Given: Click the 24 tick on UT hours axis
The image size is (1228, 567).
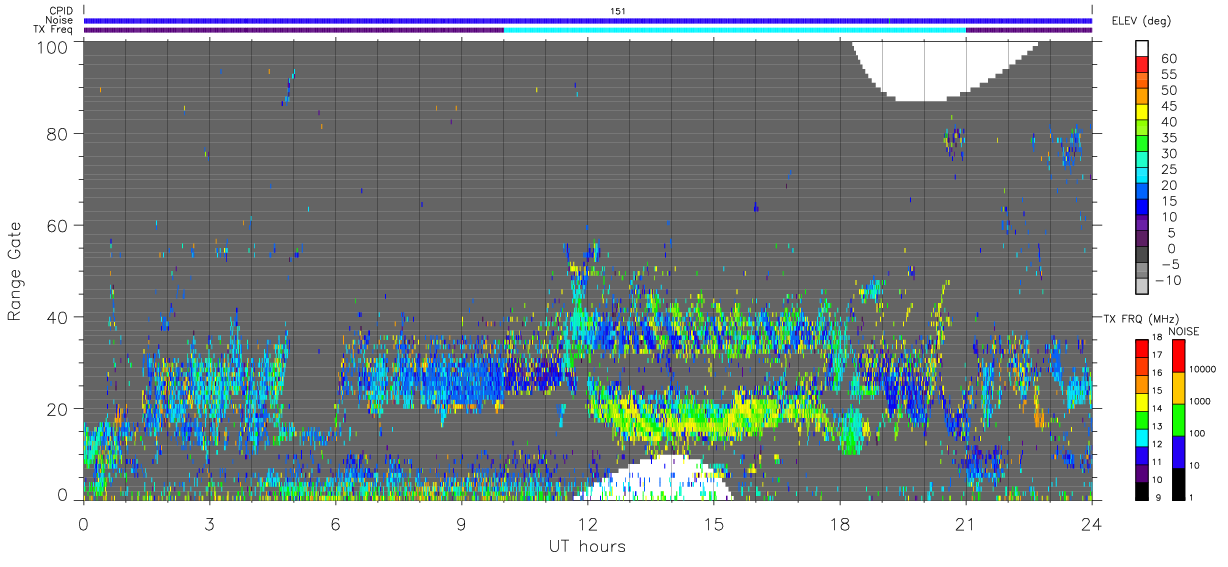Looking at the screenshot, I should pyautogui.click(x=1091, y=523).
